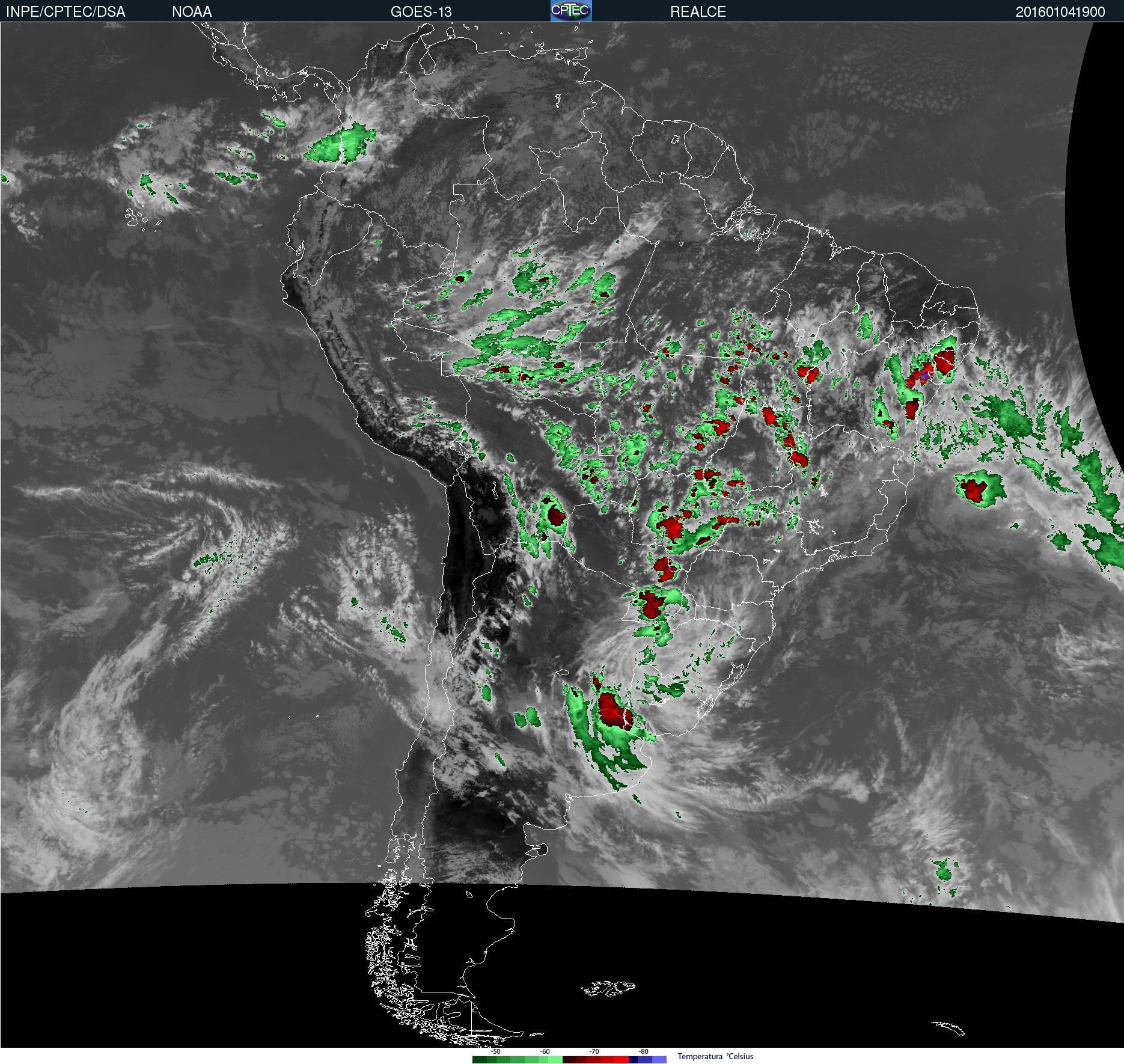This screenshot has width=1124, height=1064.
Task: Click the GOES-13 satellite label
Action: pyautogui.click(x=421, y=11)
